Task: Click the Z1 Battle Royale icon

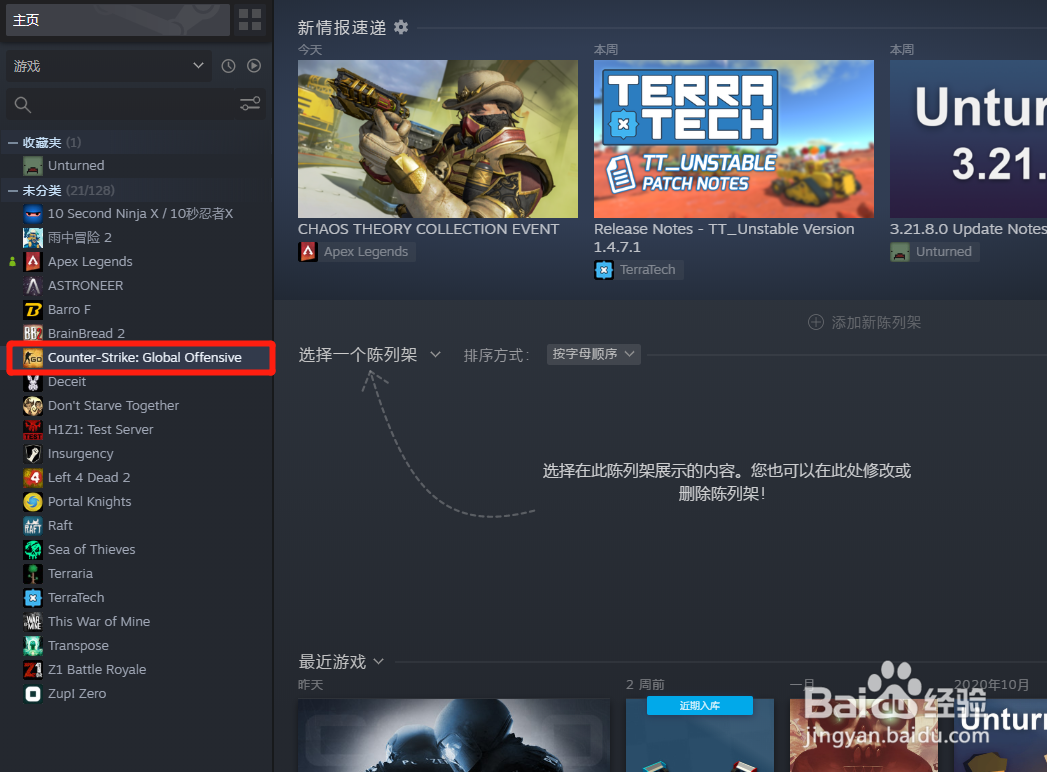Action: (x=33, y=670)
